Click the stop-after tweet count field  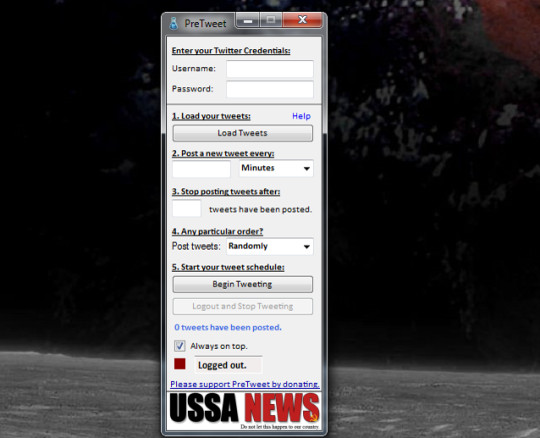click(187, 208)
